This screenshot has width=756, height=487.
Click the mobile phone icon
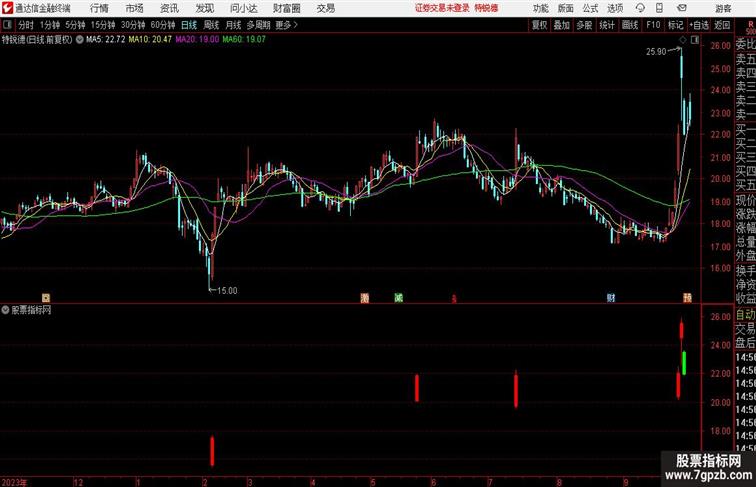(660, 8)
